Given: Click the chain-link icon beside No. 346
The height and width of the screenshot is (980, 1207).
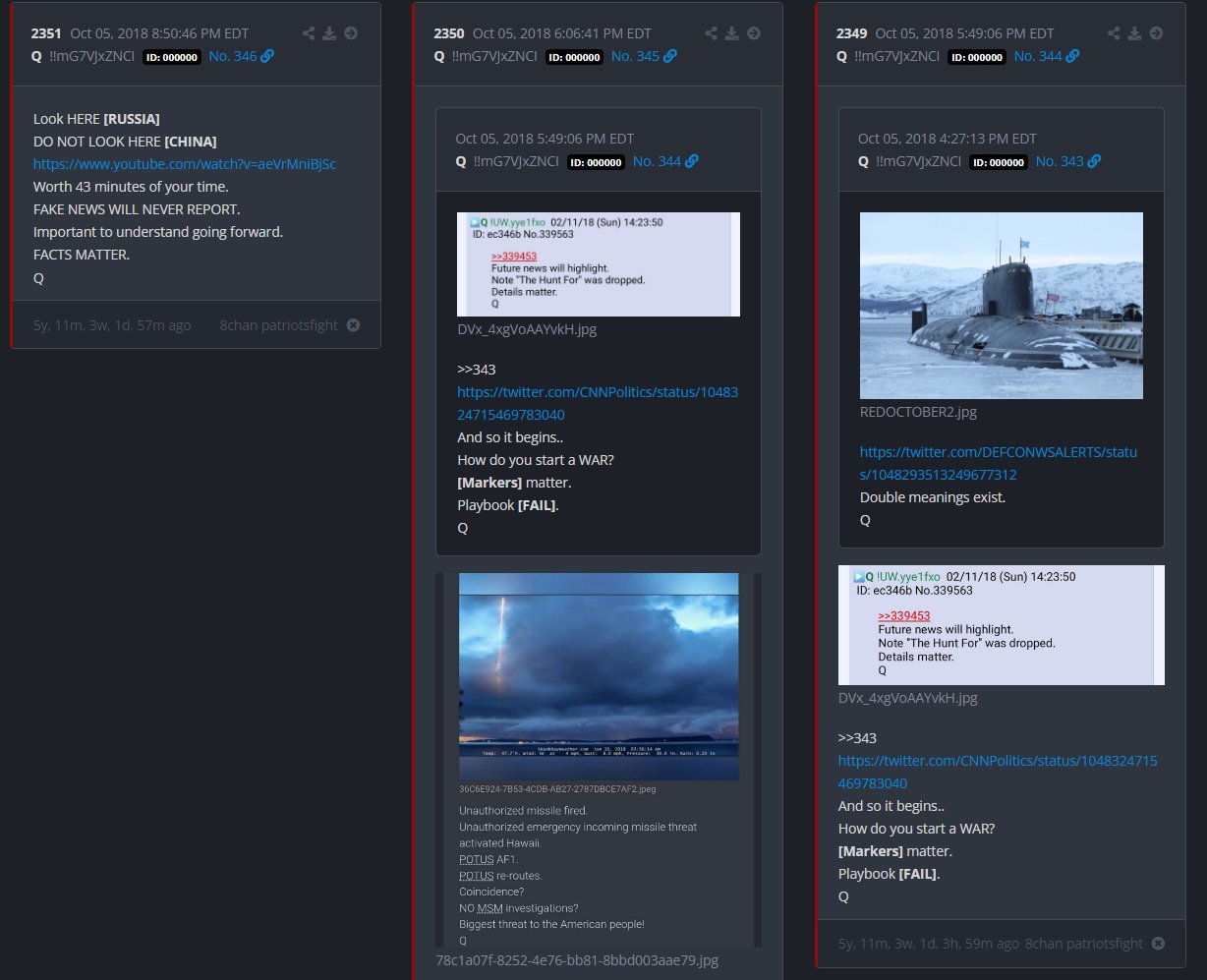Looking at the screenshot, I should tap(267, 56).
